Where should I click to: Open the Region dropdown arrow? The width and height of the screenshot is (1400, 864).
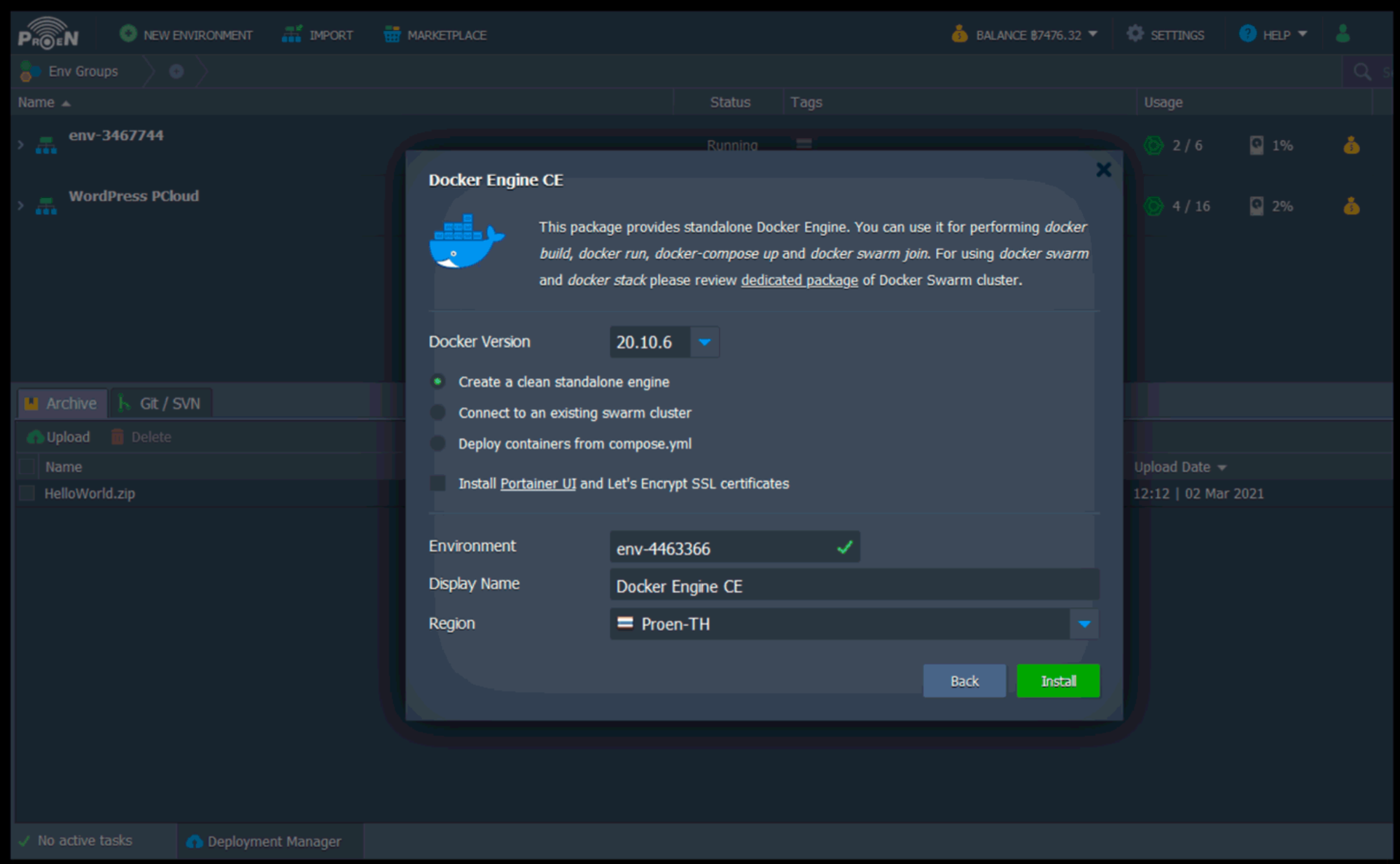tap(1084, 624)
